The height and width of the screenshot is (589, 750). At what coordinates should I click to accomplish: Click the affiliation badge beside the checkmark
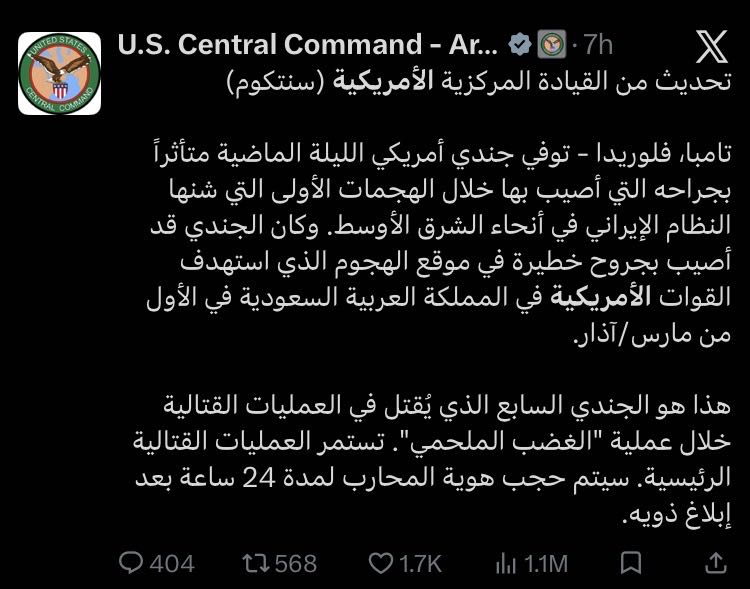coord(552,44)
